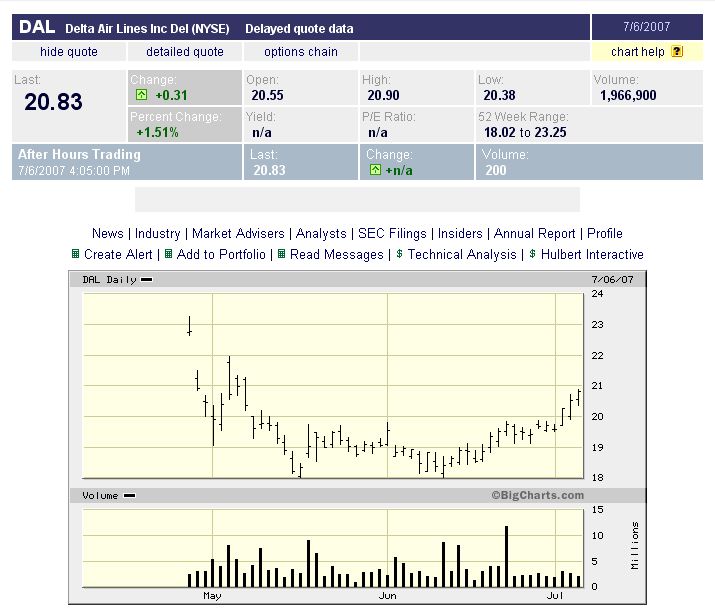The height and width of the screenshot is (613, 715).
Task: Click Add to Portfolio
Action: click(221, 254)
